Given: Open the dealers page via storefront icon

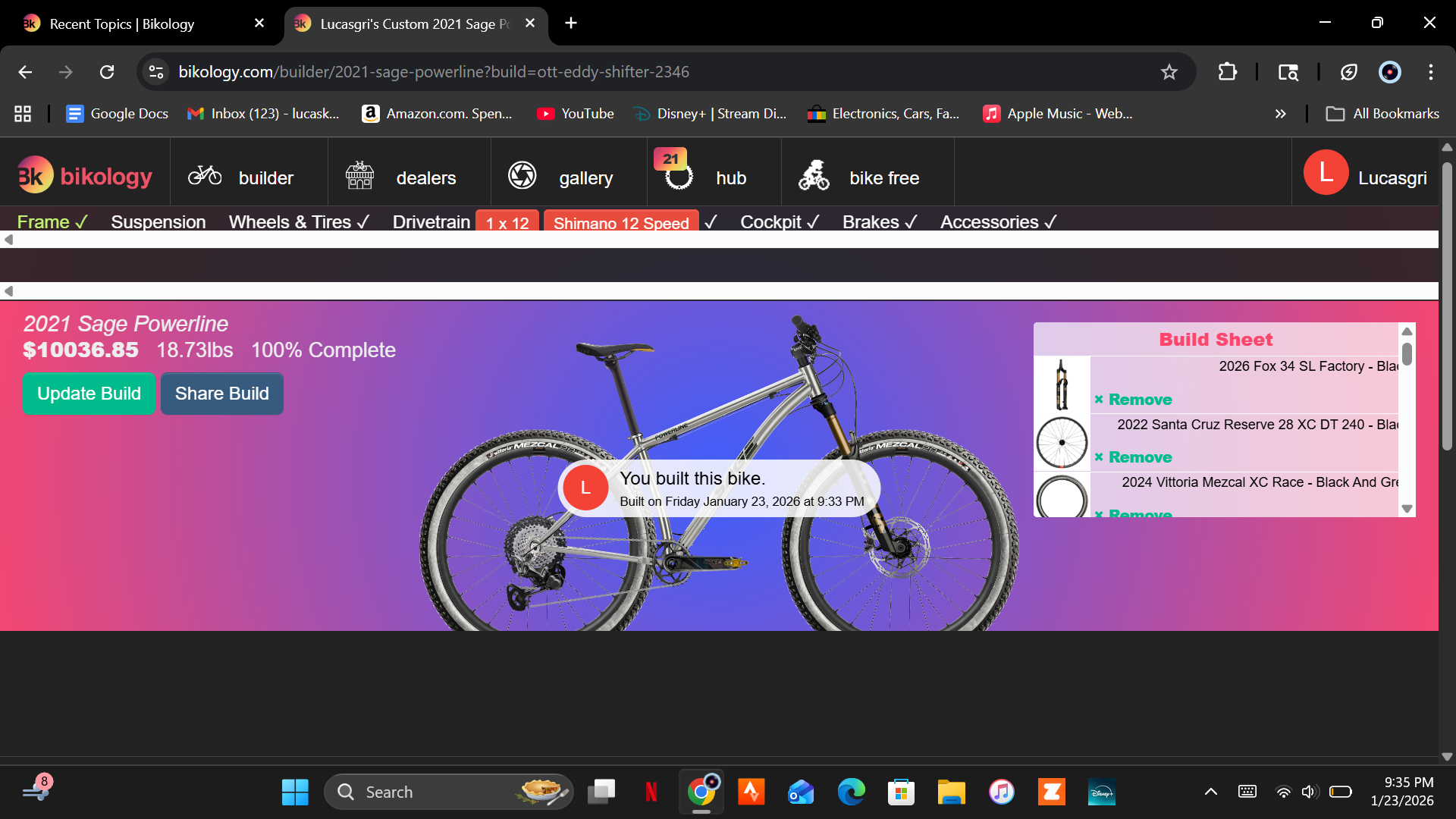Looking at the screenshot, I should pos(359,174).
